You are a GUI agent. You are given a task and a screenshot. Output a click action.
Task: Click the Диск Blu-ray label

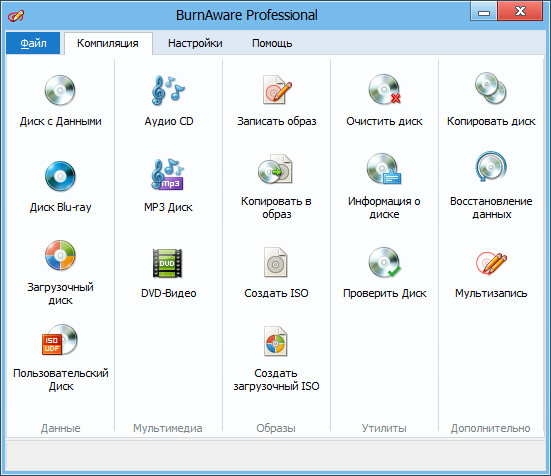coord(60,207)
